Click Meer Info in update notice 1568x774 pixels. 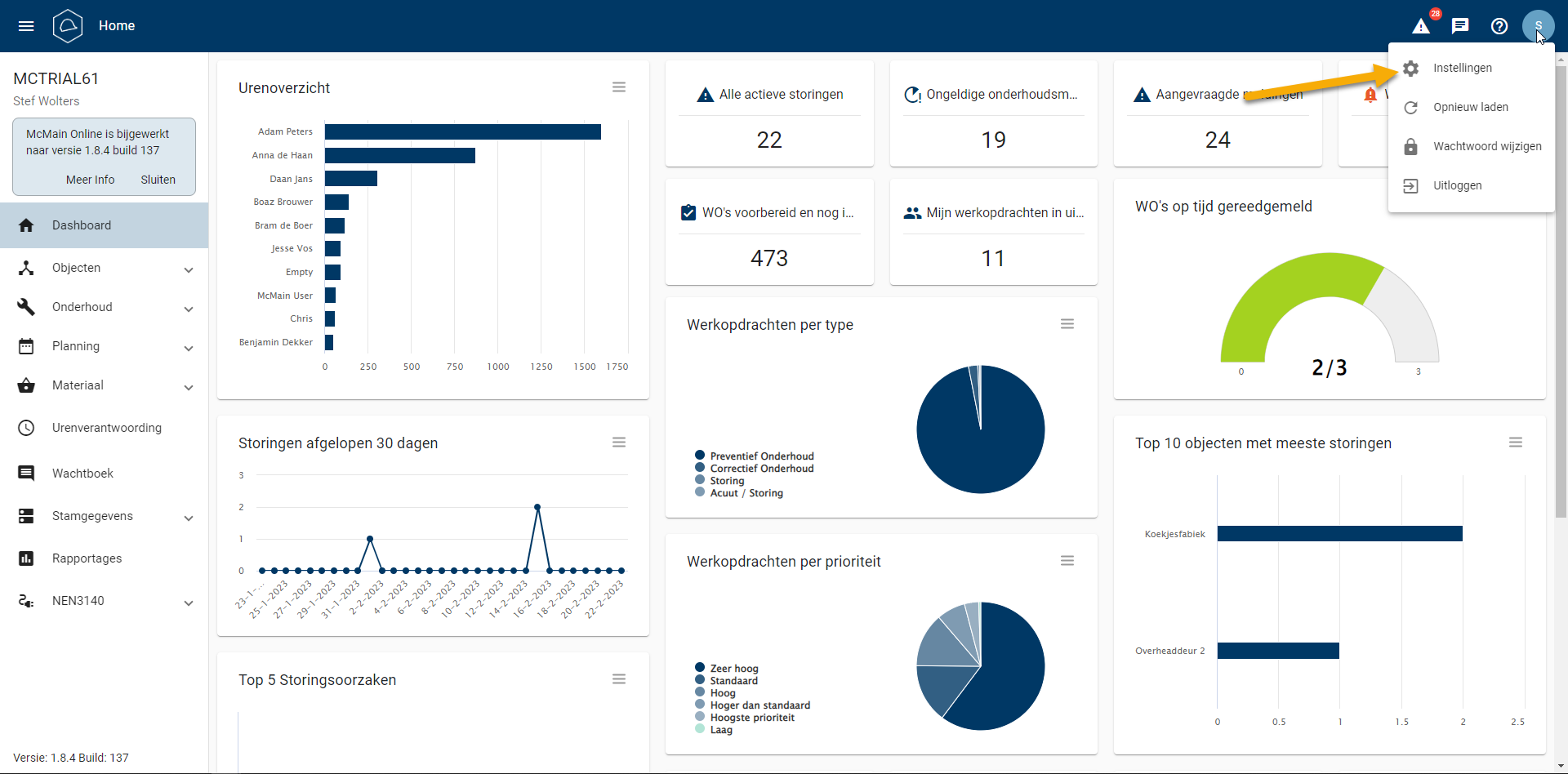tap(90, 180)
